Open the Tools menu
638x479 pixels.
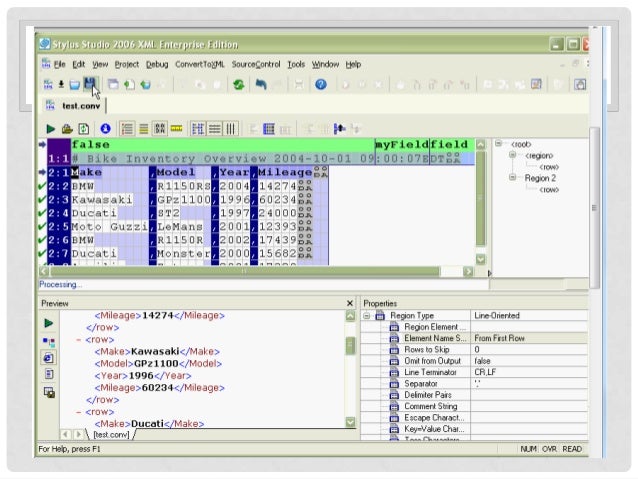296,64
